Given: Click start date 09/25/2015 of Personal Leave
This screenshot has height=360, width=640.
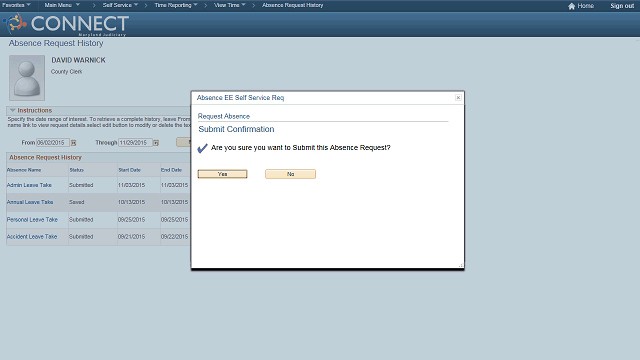Looking at the screenshot, I should point(131,220).
